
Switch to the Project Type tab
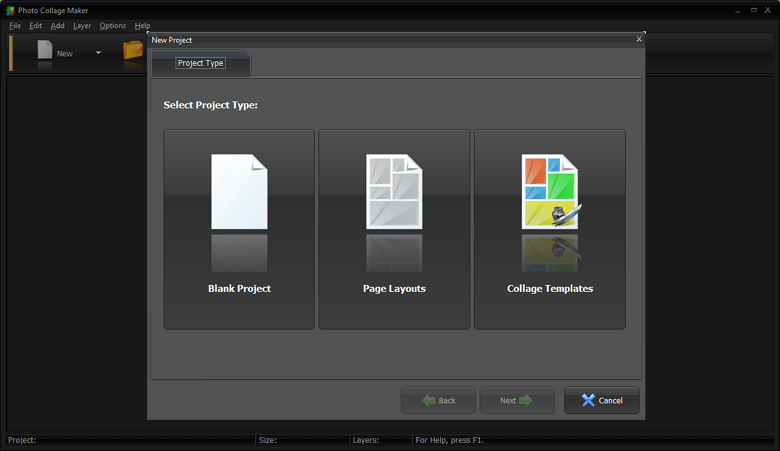200,63
